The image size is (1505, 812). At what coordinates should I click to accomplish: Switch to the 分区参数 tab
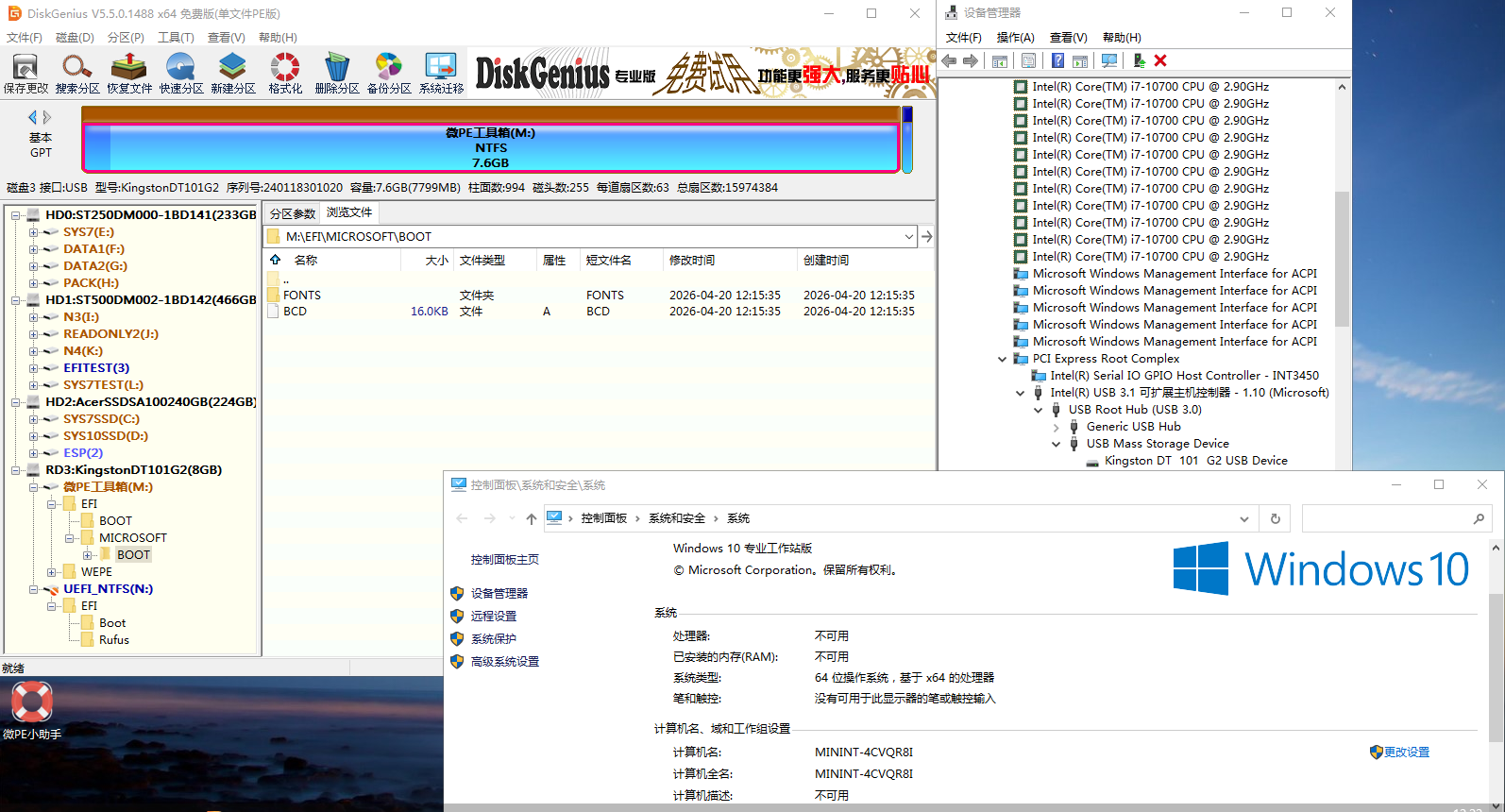293,213
